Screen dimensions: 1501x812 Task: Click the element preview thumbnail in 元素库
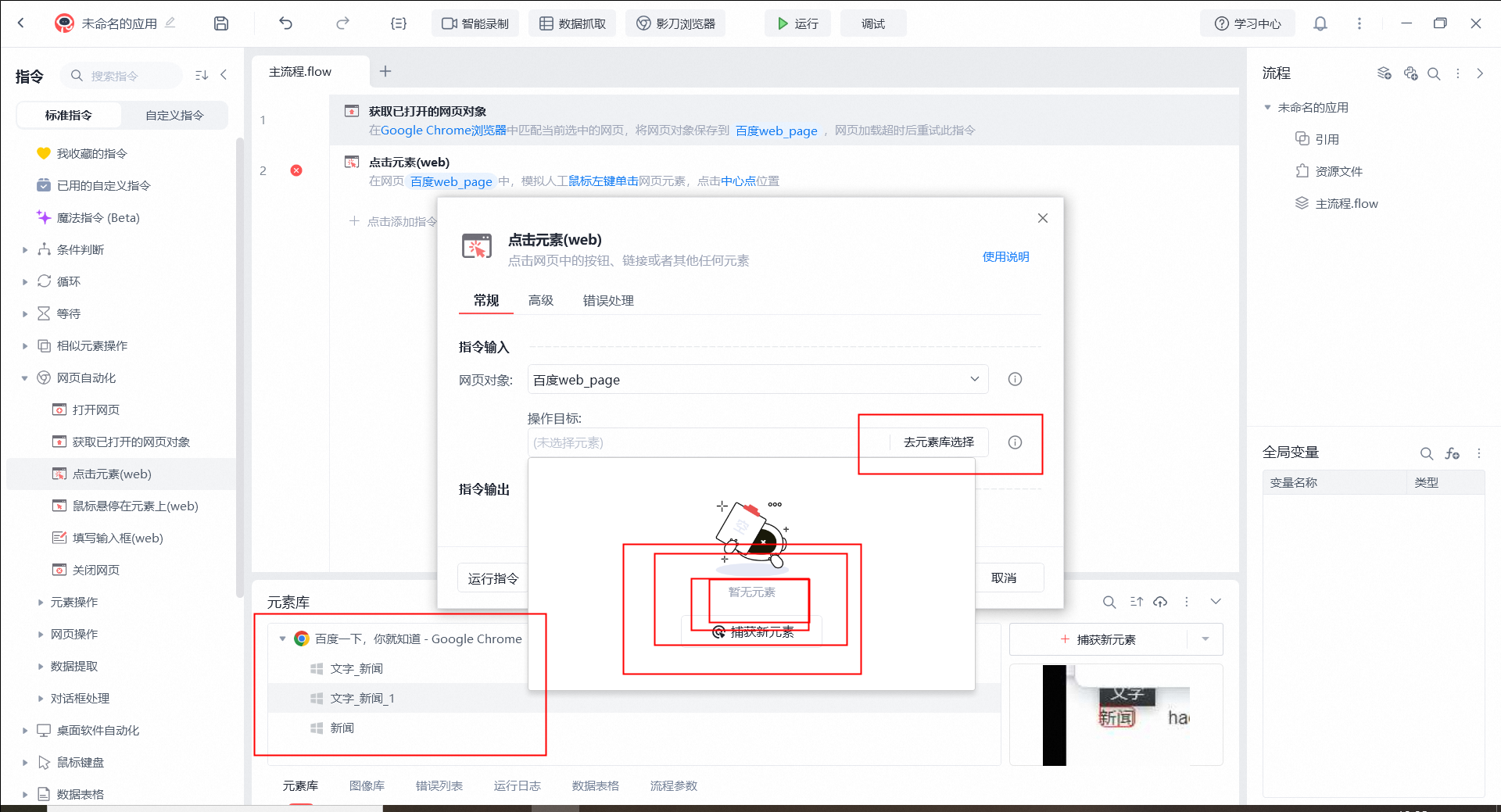[x=1116, y=714]
